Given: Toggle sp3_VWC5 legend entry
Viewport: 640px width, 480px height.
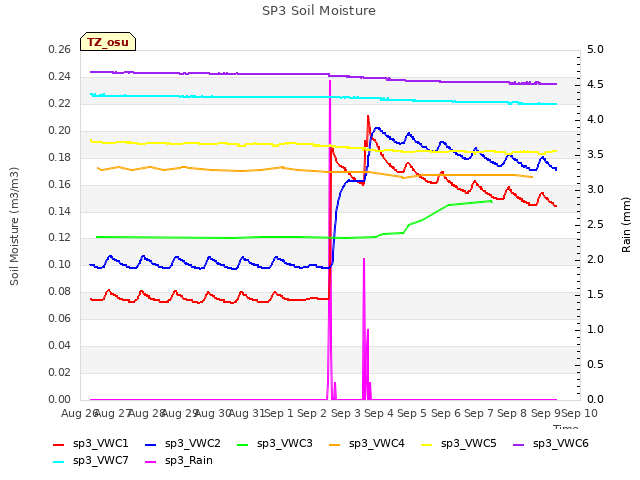Looking at the screenshot, I should pyautogui.click(x=459, y=444).
